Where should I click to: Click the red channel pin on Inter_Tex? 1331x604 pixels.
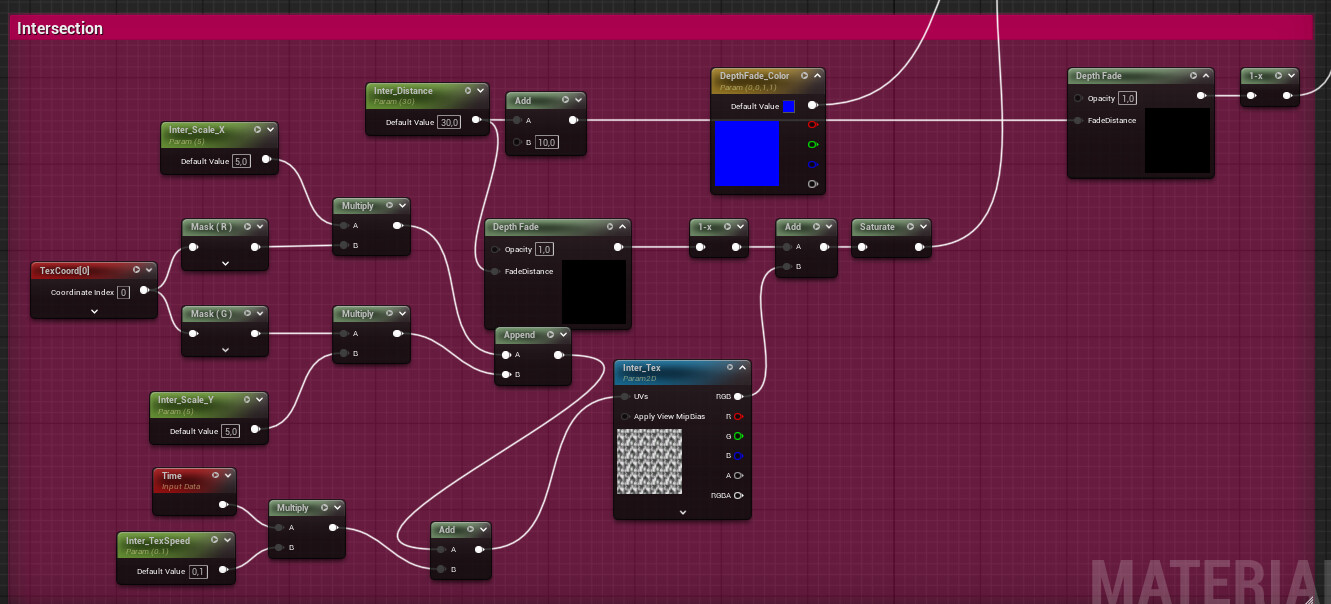tap(738, 416)
